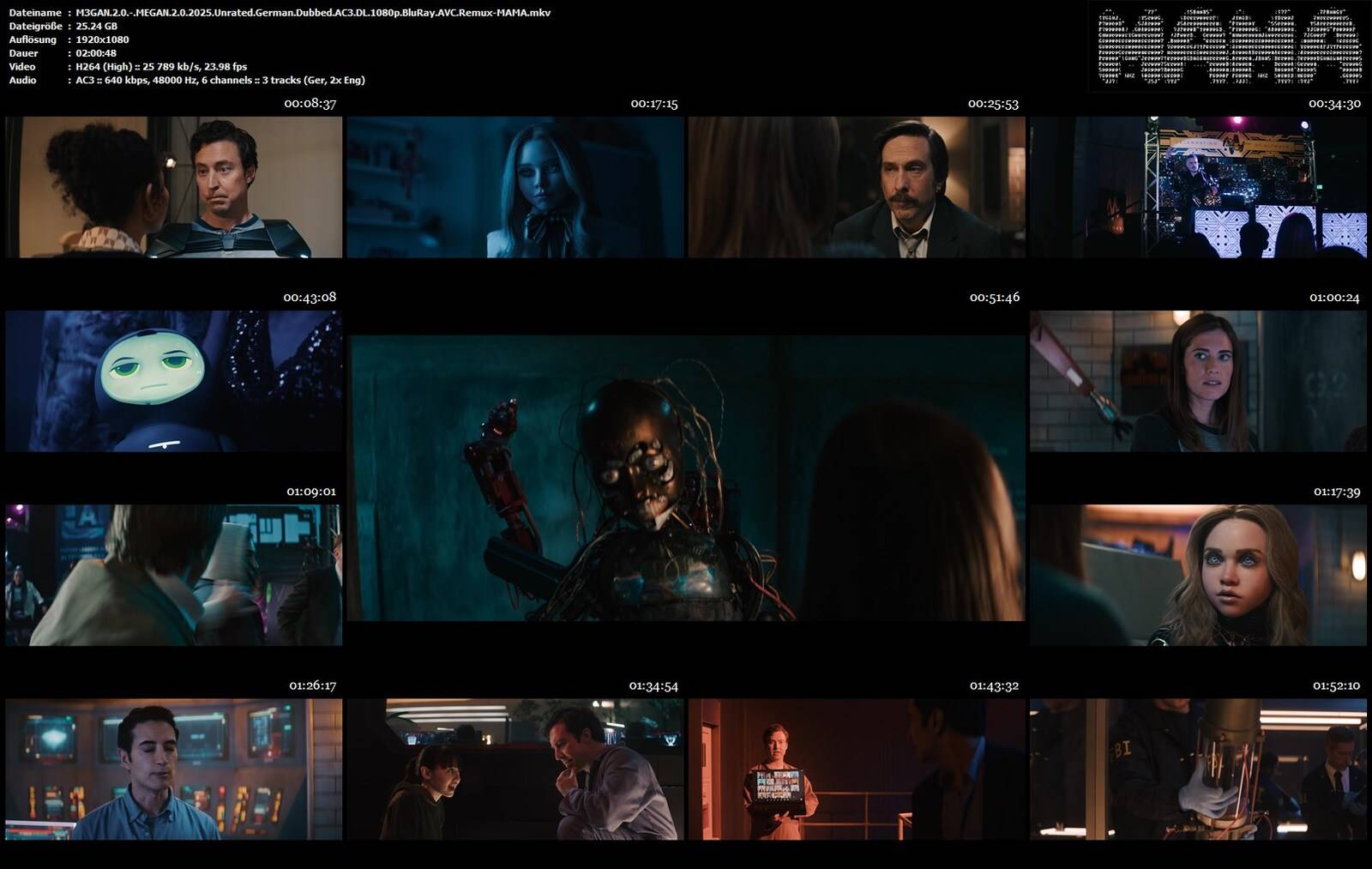Click the thumbnail at 00:08:37
This screenshot has width=1372, height=869.
click(x=174, y=187)
